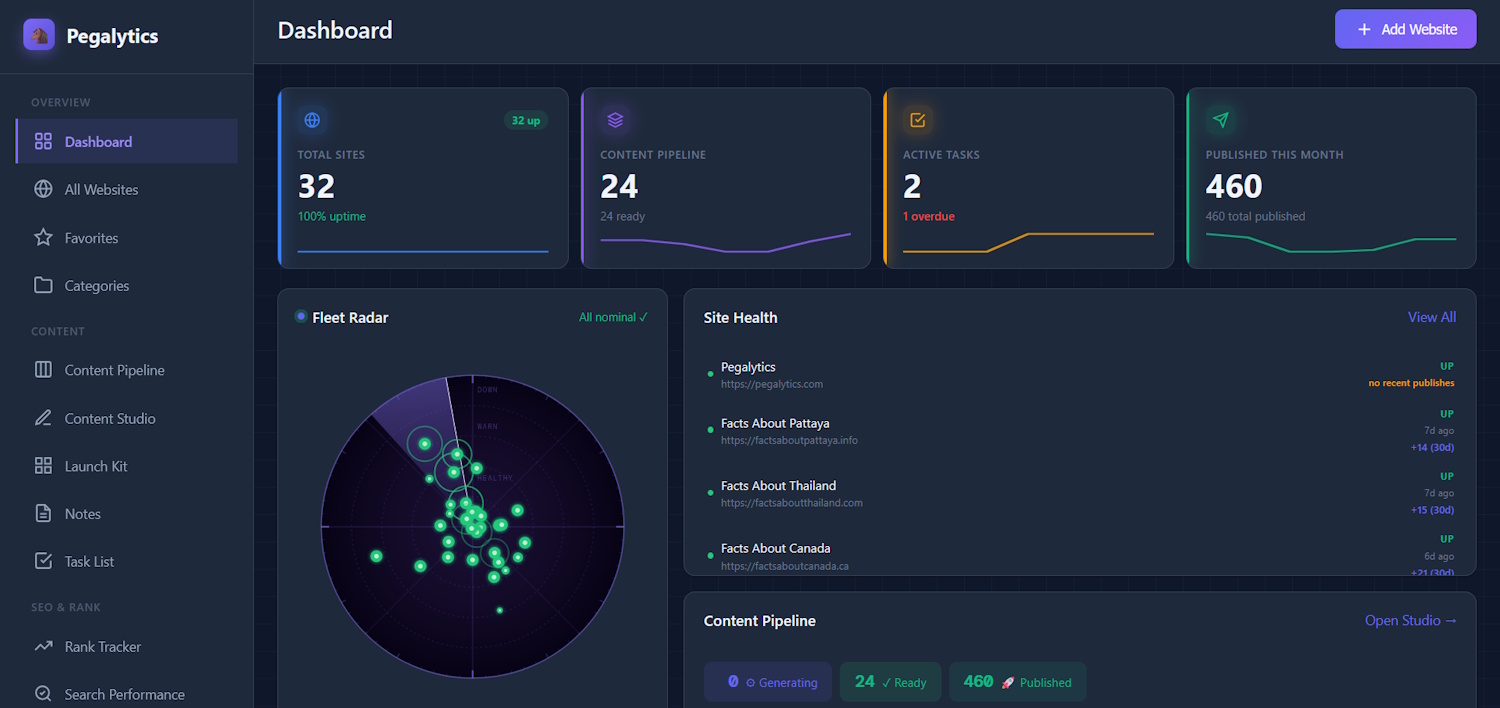Open Notes from the sidebar
Viewport: 1500px width, 708px height.
(127, 513)
